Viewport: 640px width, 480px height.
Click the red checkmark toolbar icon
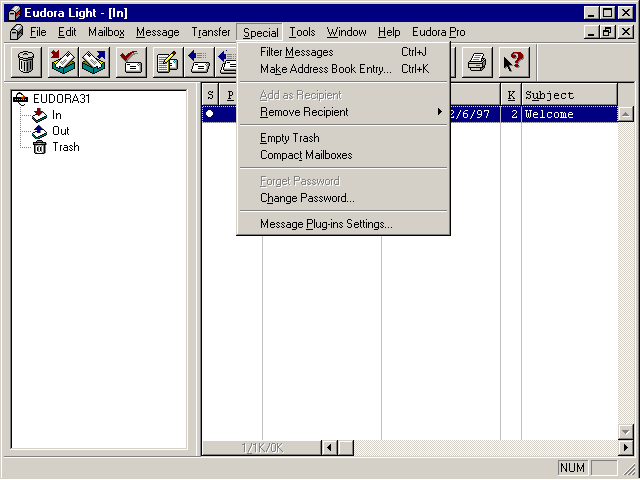(131, 62)
